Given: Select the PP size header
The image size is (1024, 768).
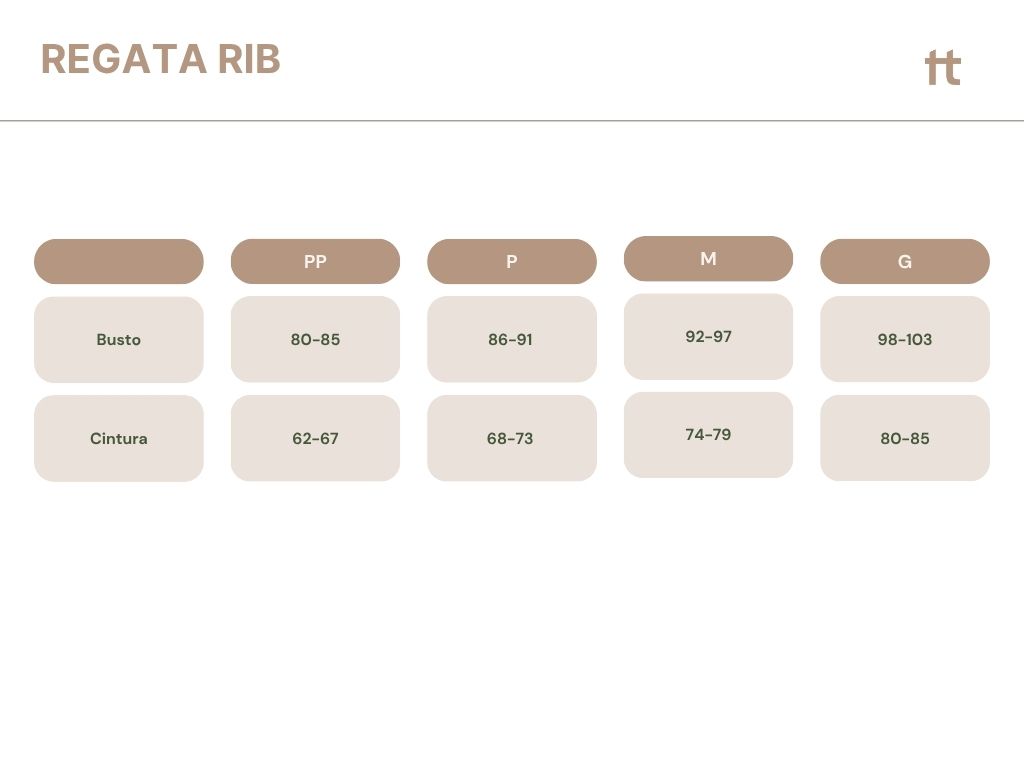Looking at the screenshot, I should [x=315, y=261].
